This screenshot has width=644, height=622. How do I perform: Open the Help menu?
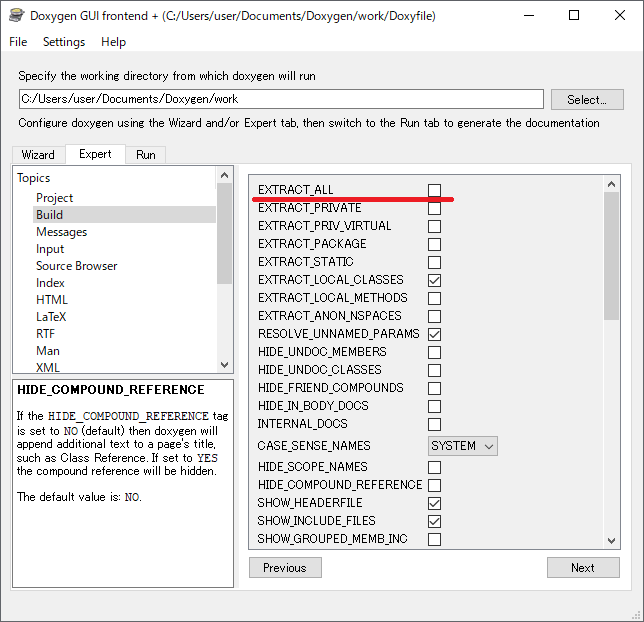point(113,42)
